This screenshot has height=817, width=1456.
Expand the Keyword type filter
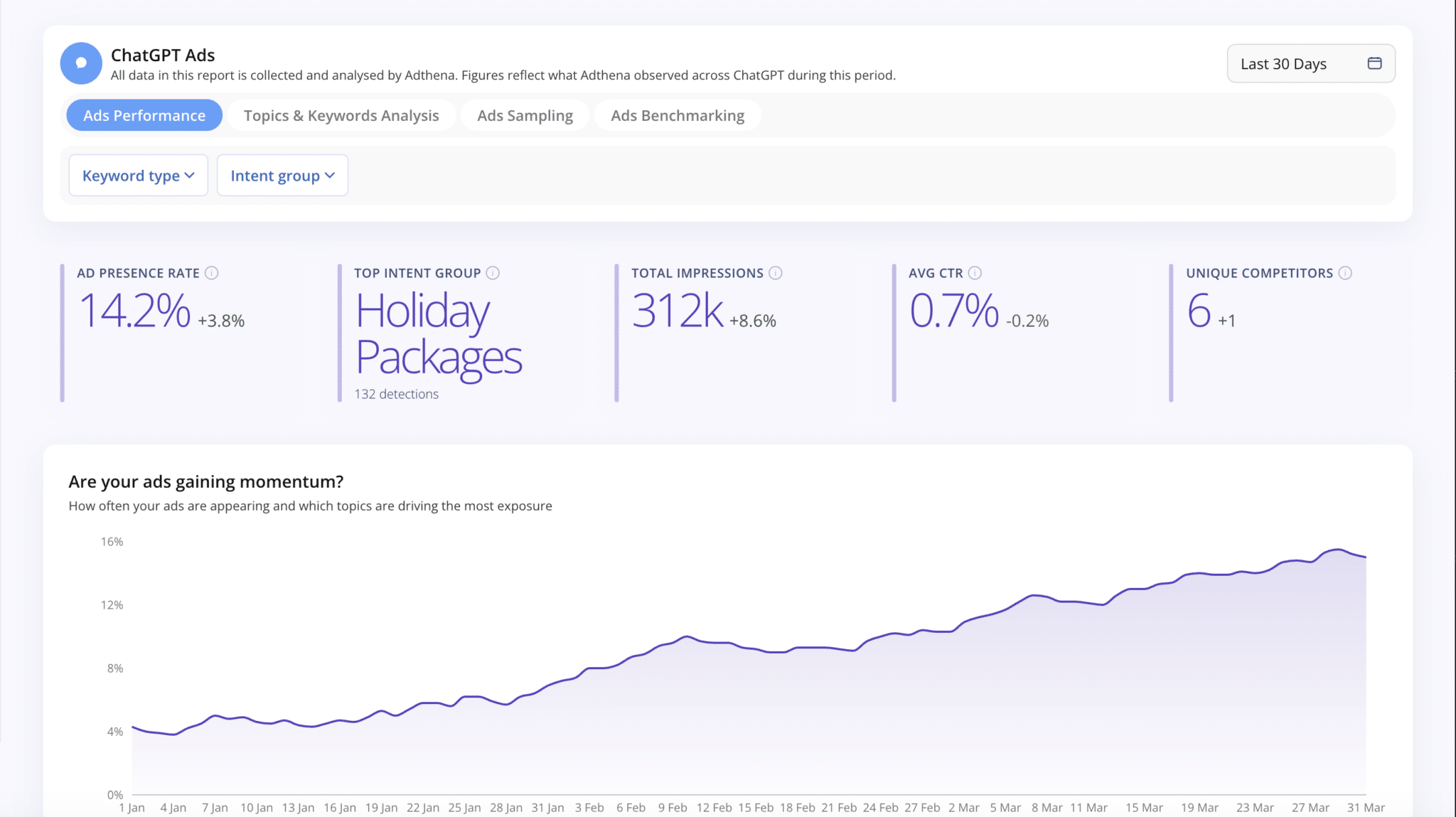click(139, 176)
